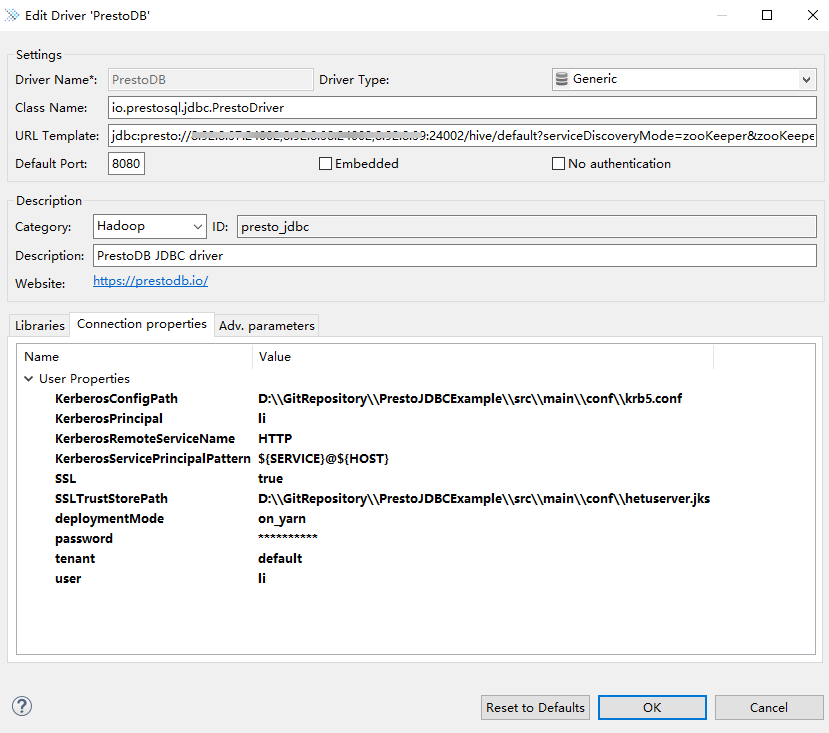
Task: Open the Adv. parameters tab
Action: [266, 326]
